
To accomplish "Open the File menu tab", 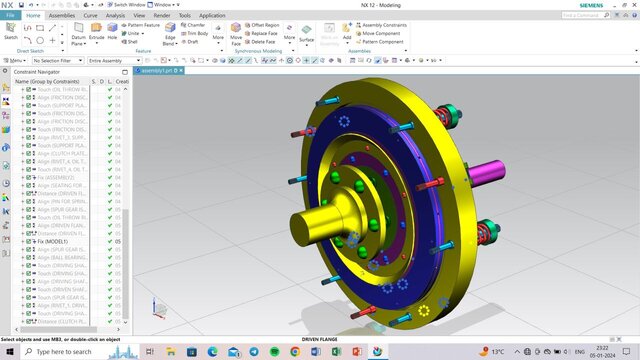I will point(10,15).
